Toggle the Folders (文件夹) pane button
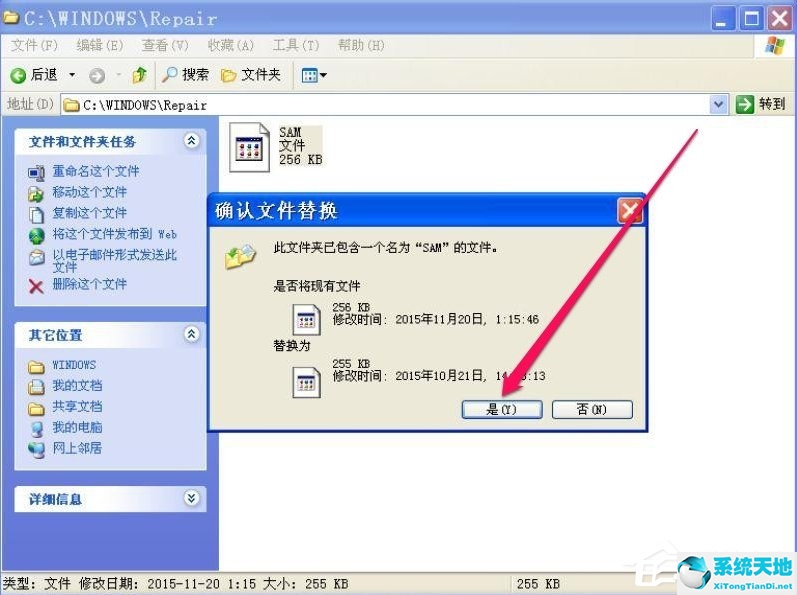797x595 pixels. tap(251, 75)
